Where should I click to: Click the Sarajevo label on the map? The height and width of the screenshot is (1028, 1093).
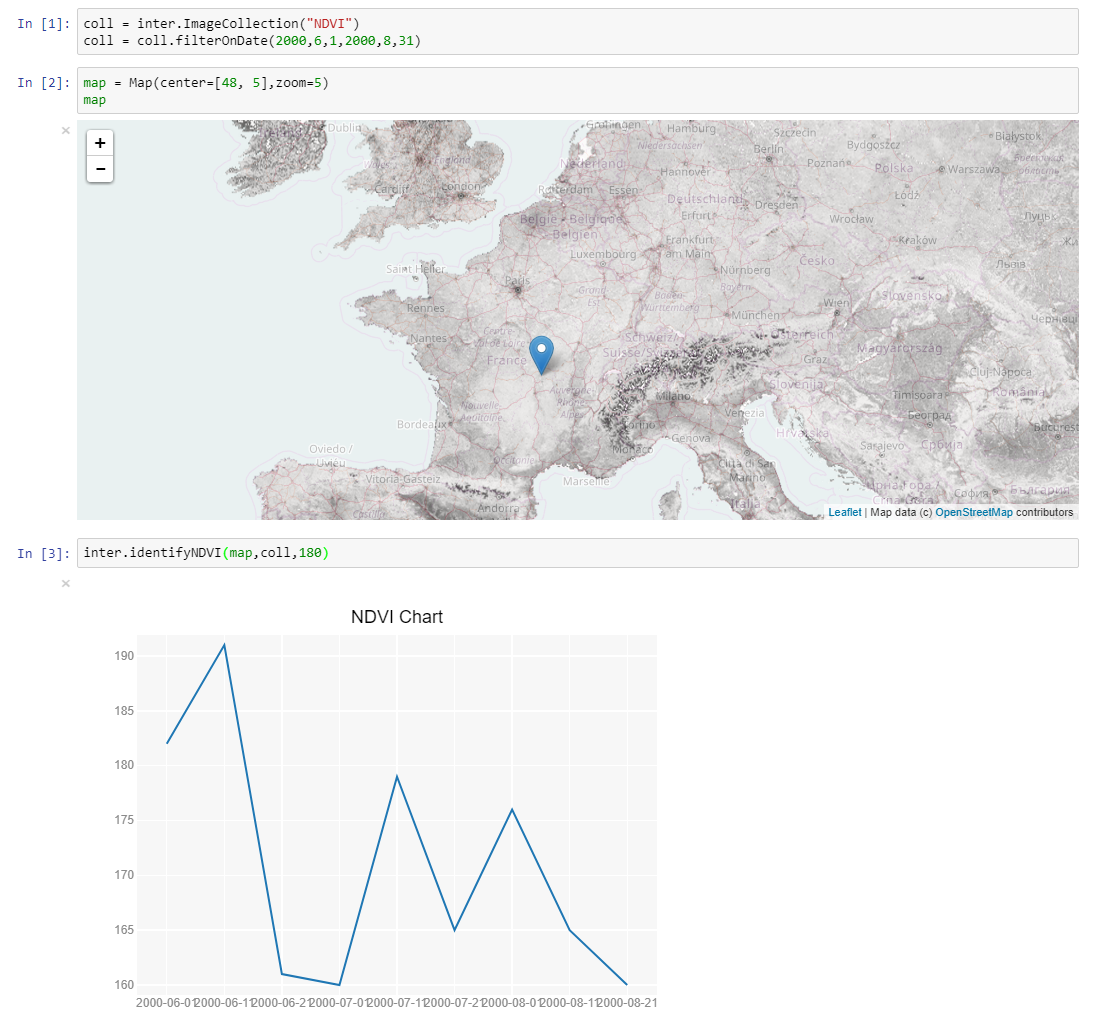coord(882,445)
